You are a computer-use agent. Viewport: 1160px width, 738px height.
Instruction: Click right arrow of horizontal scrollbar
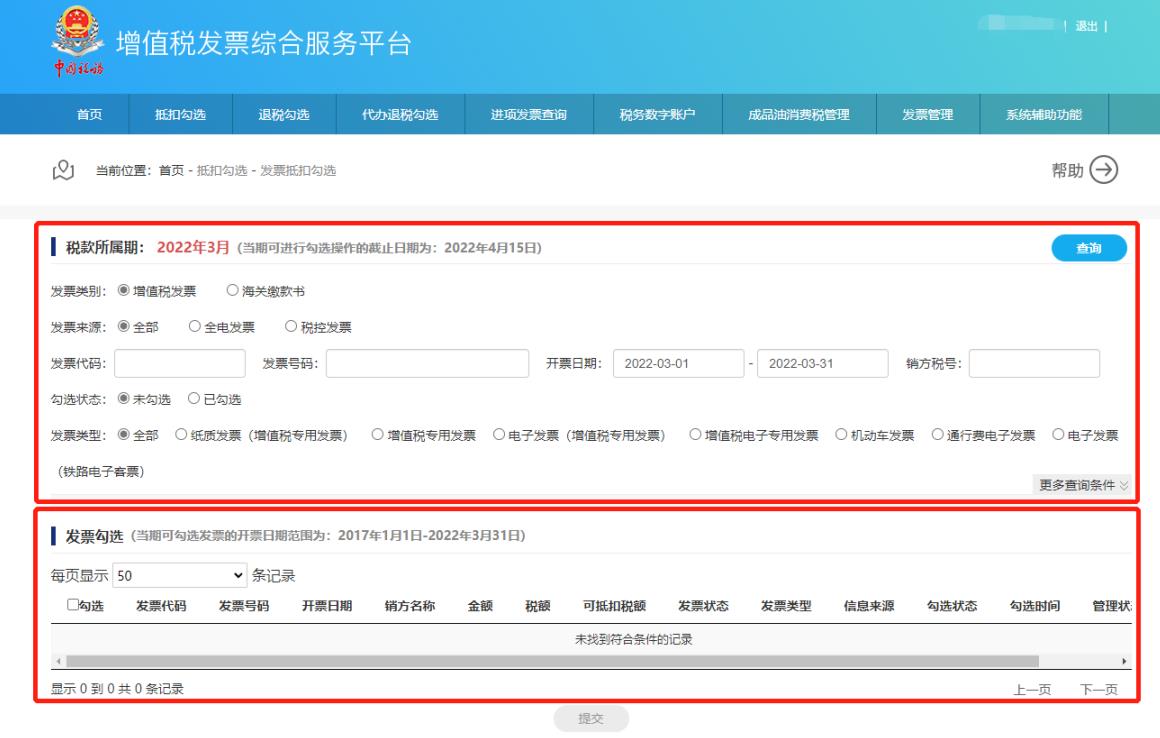[1125, 662]
